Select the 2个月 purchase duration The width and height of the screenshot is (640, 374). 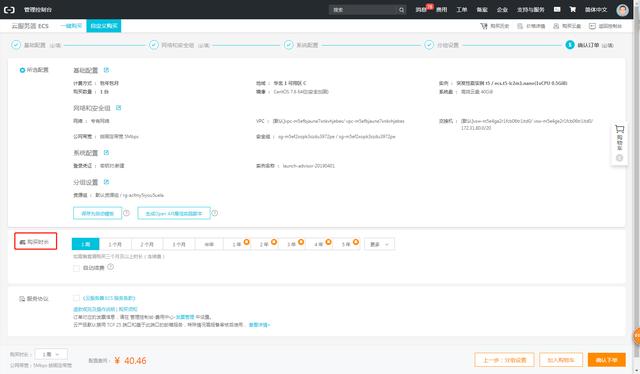[147, 244]
